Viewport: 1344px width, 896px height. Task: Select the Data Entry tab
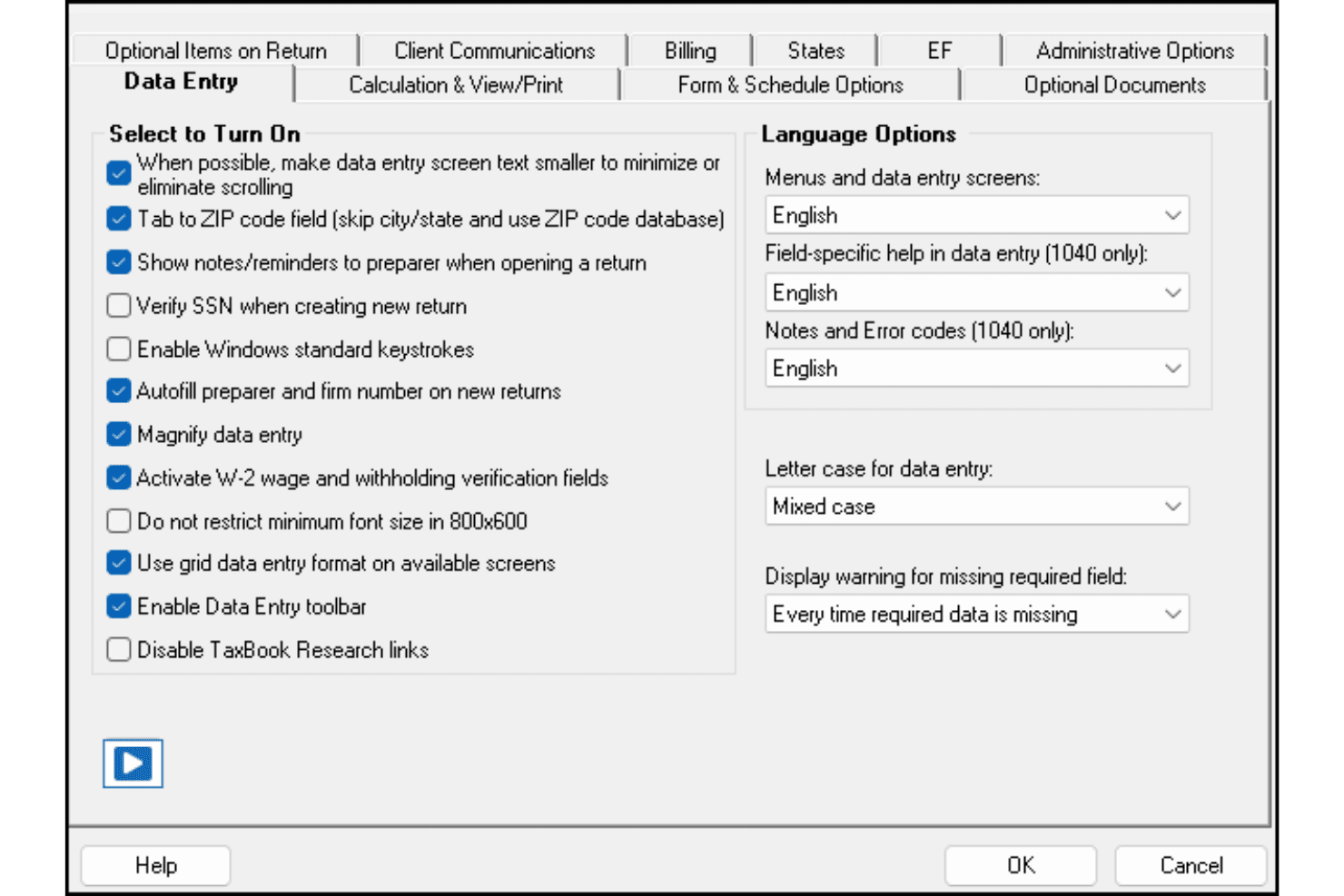click(x=182, y=82)
